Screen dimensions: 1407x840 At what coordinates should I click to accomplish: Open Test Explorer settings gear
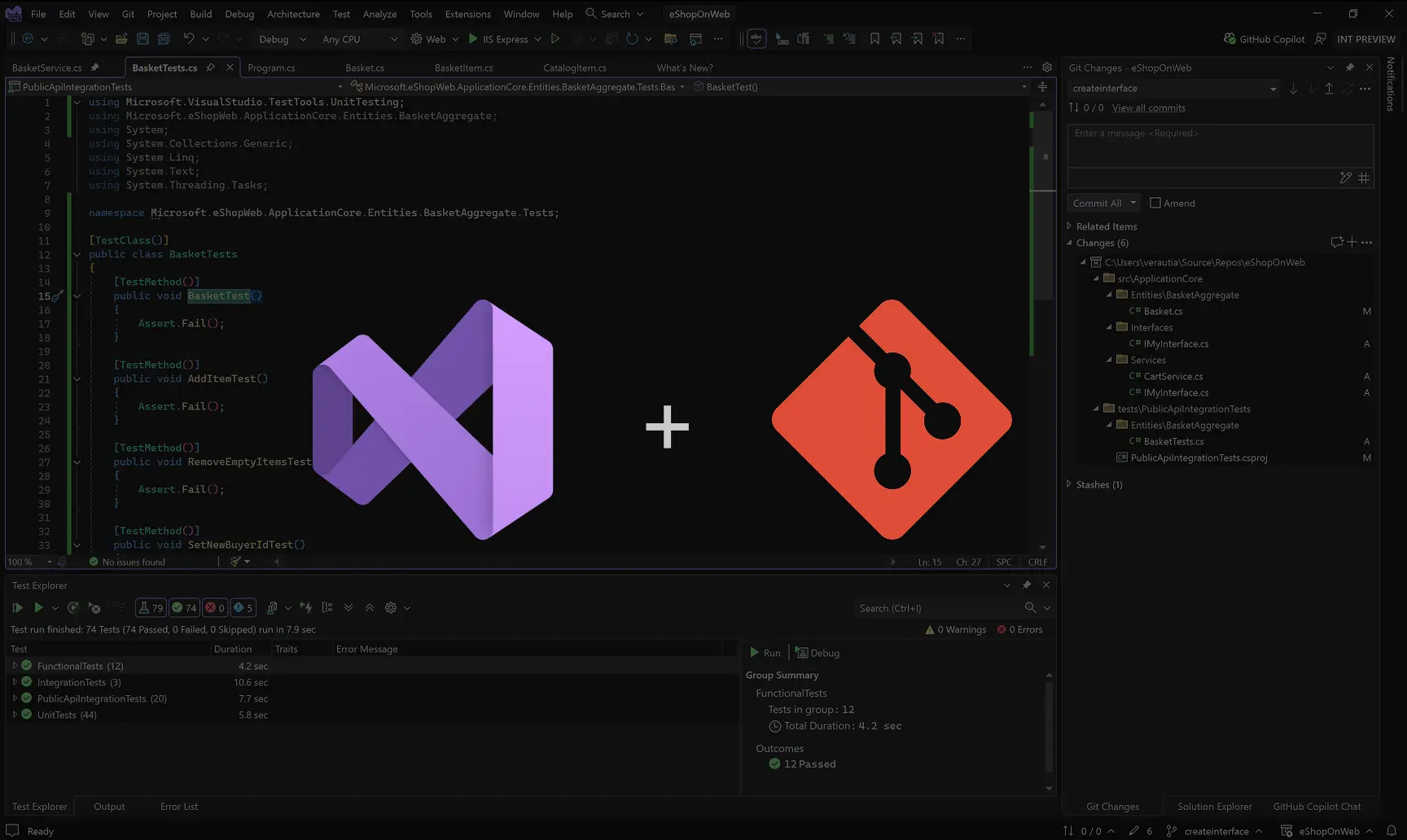(x=390, y=607)
